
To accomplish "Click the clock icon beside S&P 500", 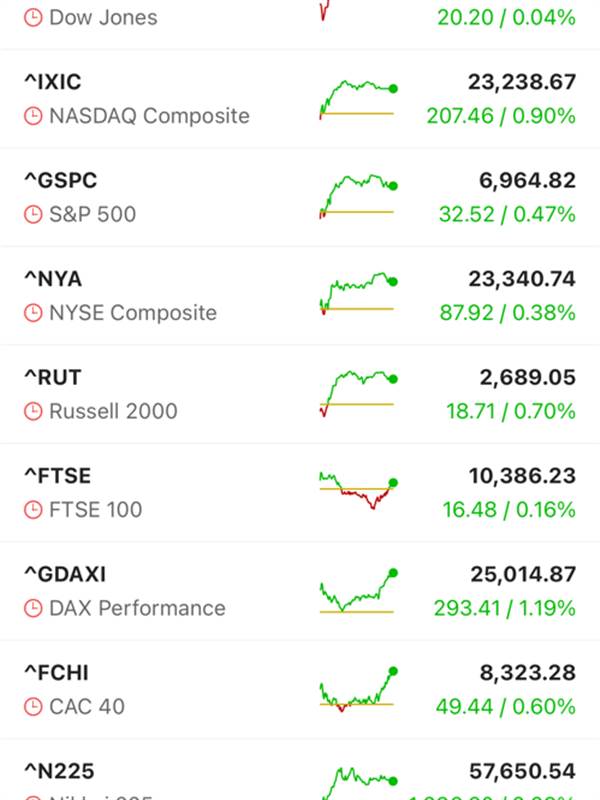I will pyautogui.click(x=34, y=214).
